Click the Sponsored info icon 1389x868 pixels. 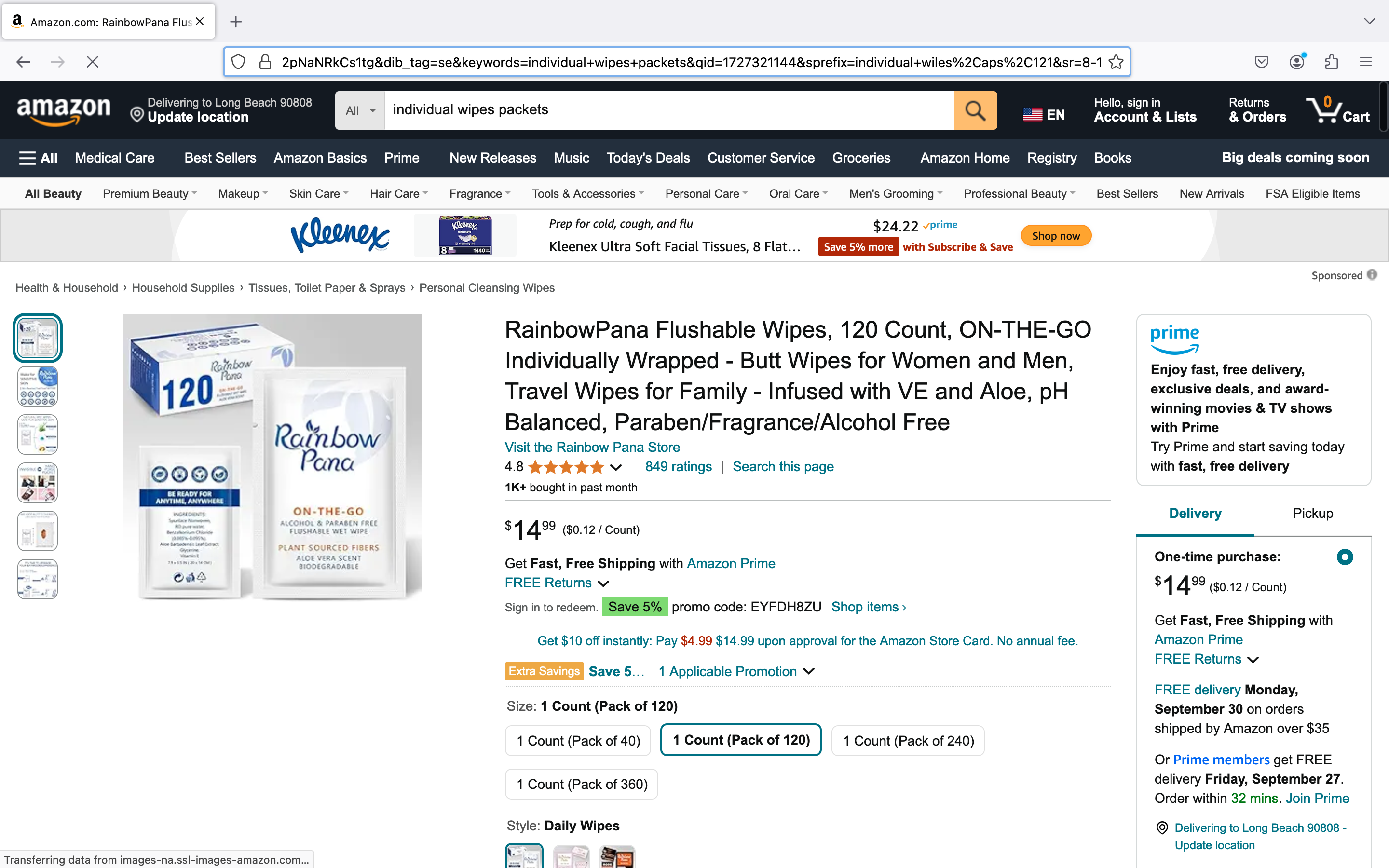pos(1372,275)
